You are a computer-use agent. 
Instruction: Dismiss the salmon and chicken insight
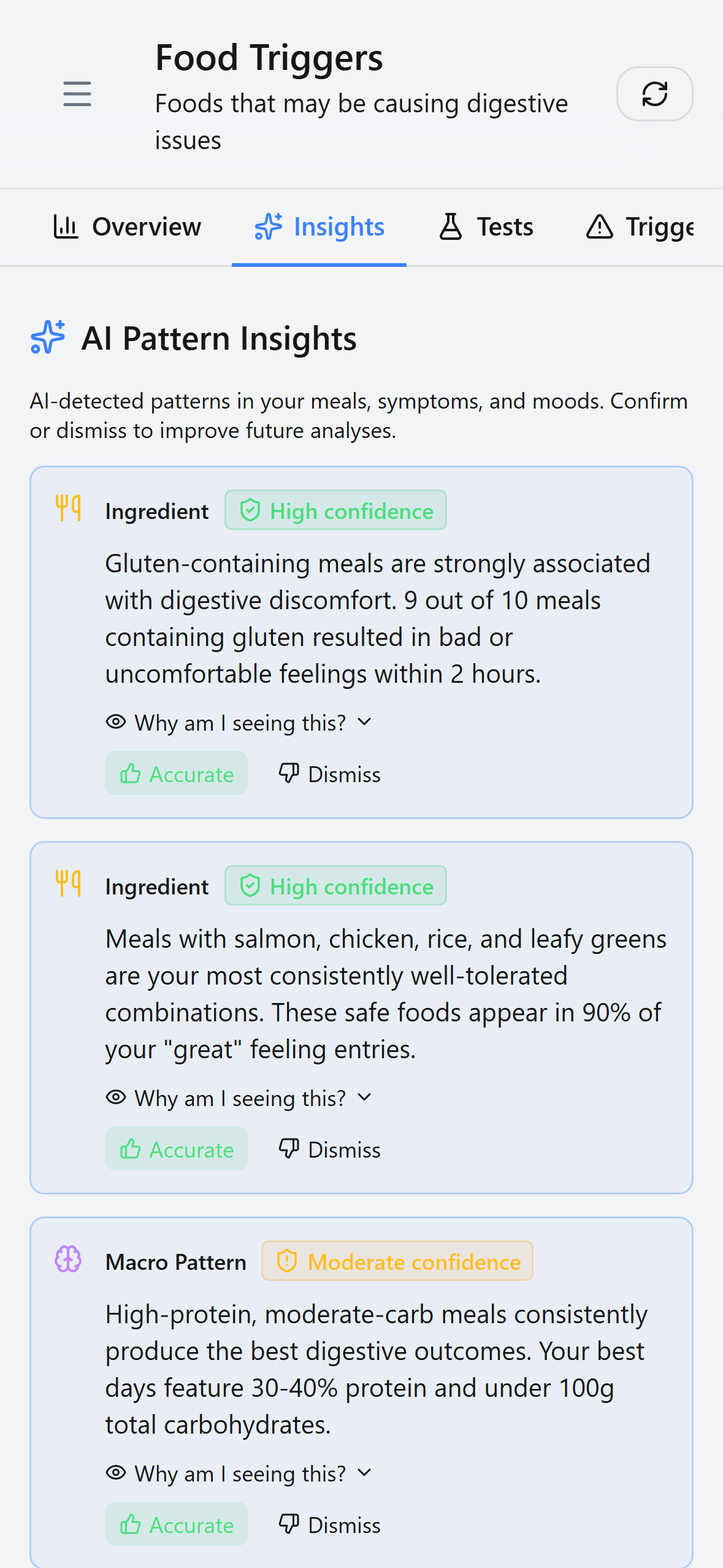330,1149
